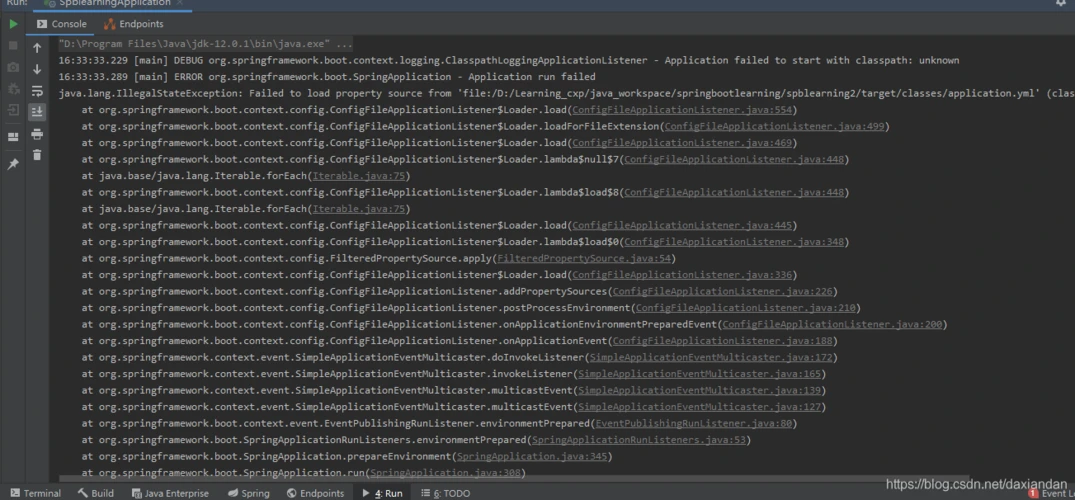Open link ConfigFileApplicationListener.java:336

click(682, 275)
